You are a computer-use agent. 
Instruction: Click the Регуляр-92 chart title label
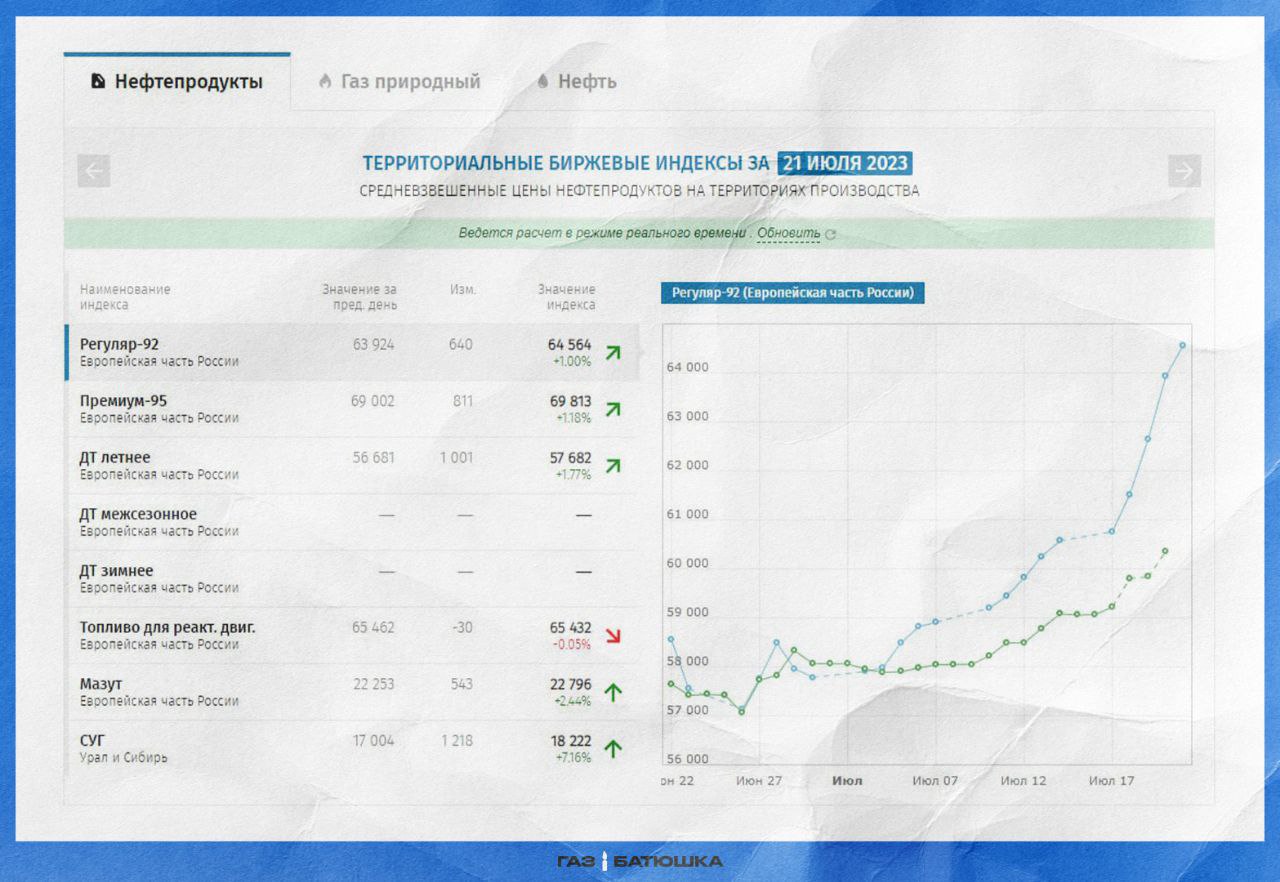pos(792,293)
